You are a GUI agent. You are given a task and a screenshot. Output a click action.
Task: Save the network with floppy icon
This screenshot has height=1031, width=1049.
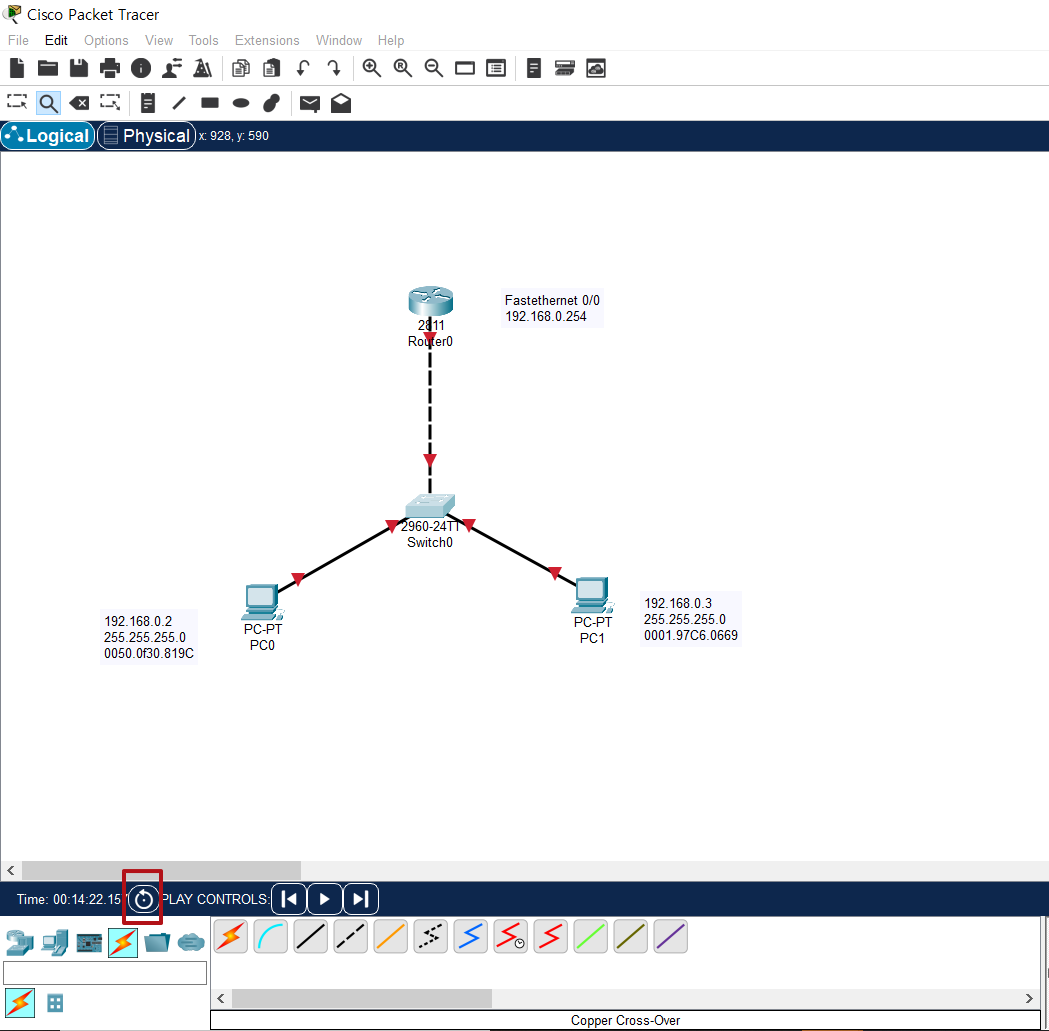pos(79,68)
